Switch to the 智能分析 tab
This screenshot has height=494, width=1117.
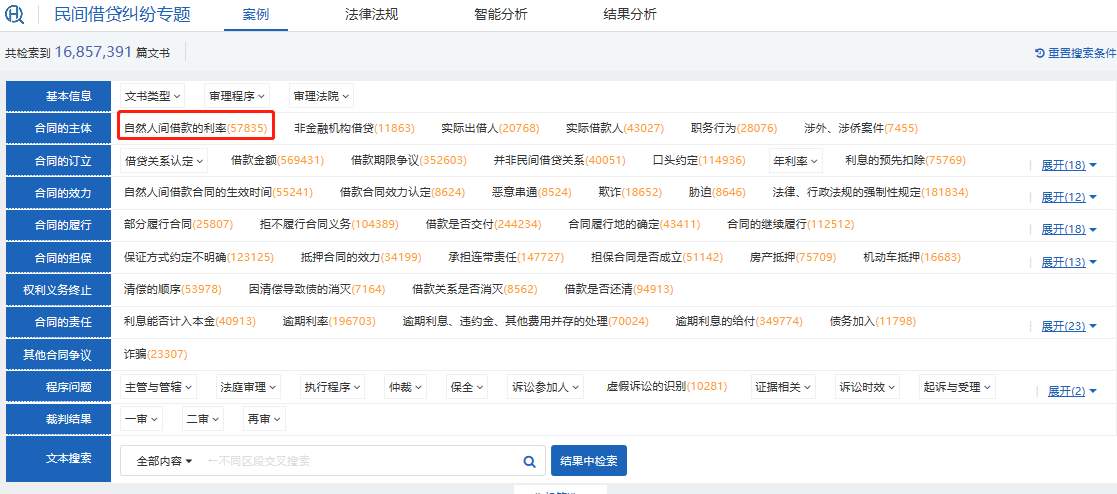(501, 15)
